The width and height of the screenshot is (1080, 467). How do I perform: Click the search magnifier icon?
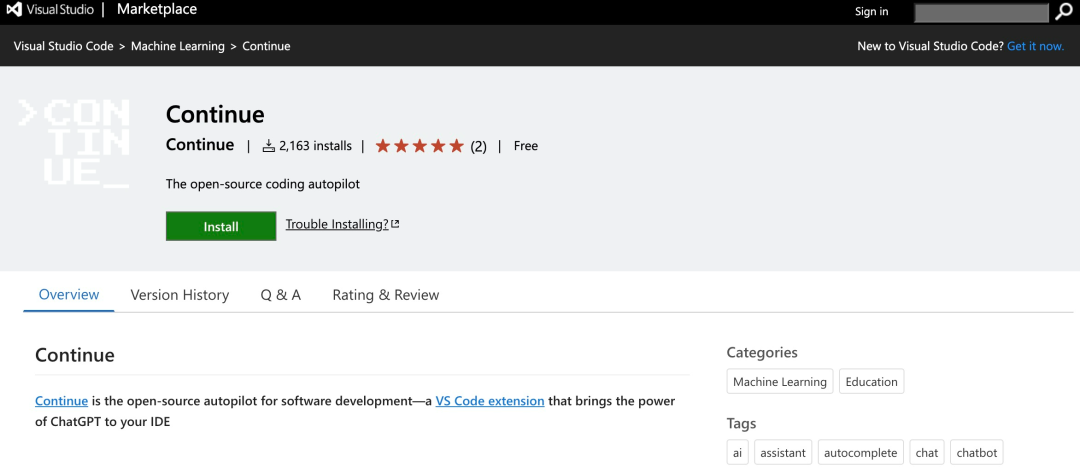click(x=1063, y=11)
